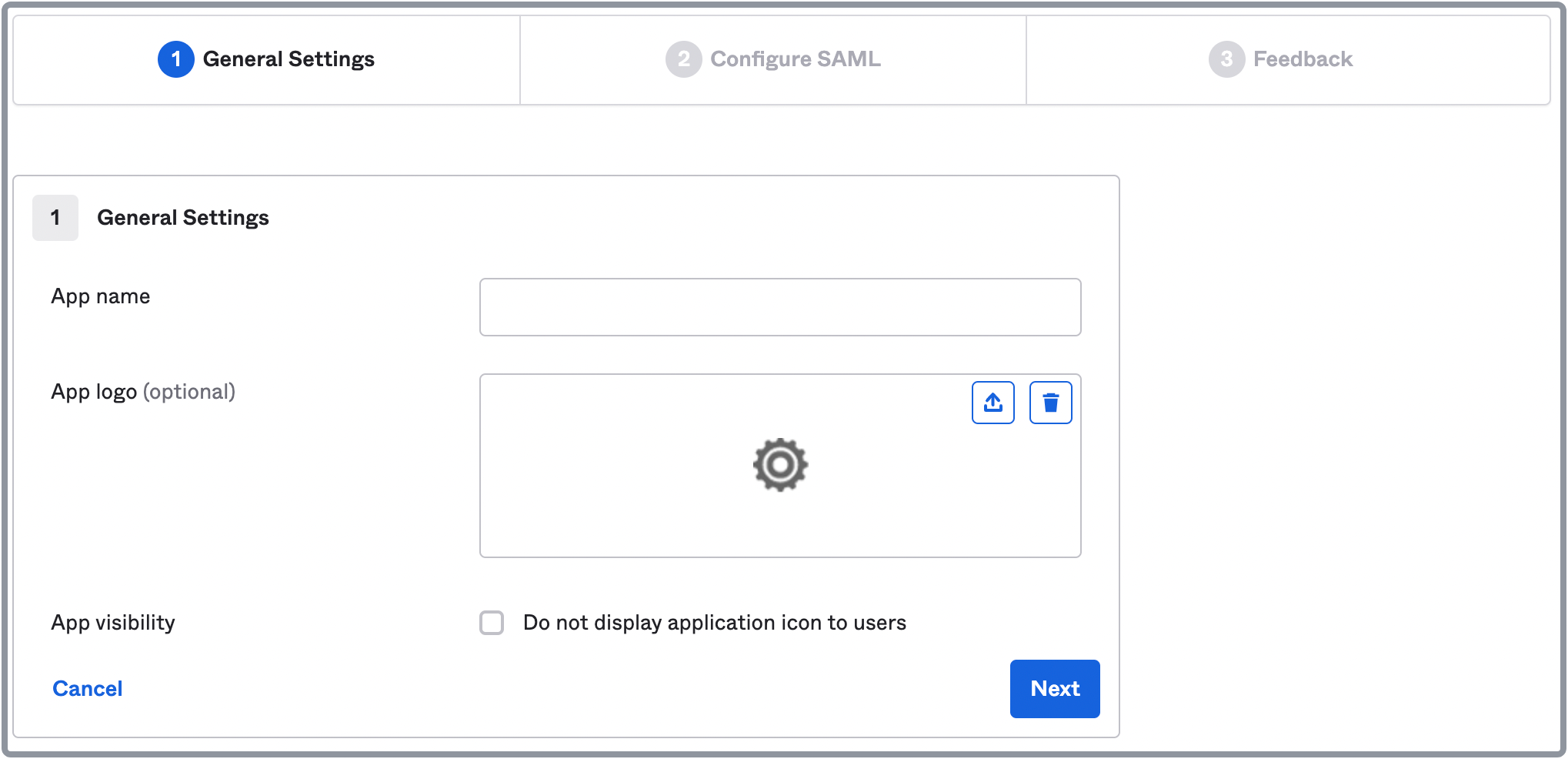Select the numbered '1' badge beside General Settings
This screenshot has width=1568, height=759.
55,218
